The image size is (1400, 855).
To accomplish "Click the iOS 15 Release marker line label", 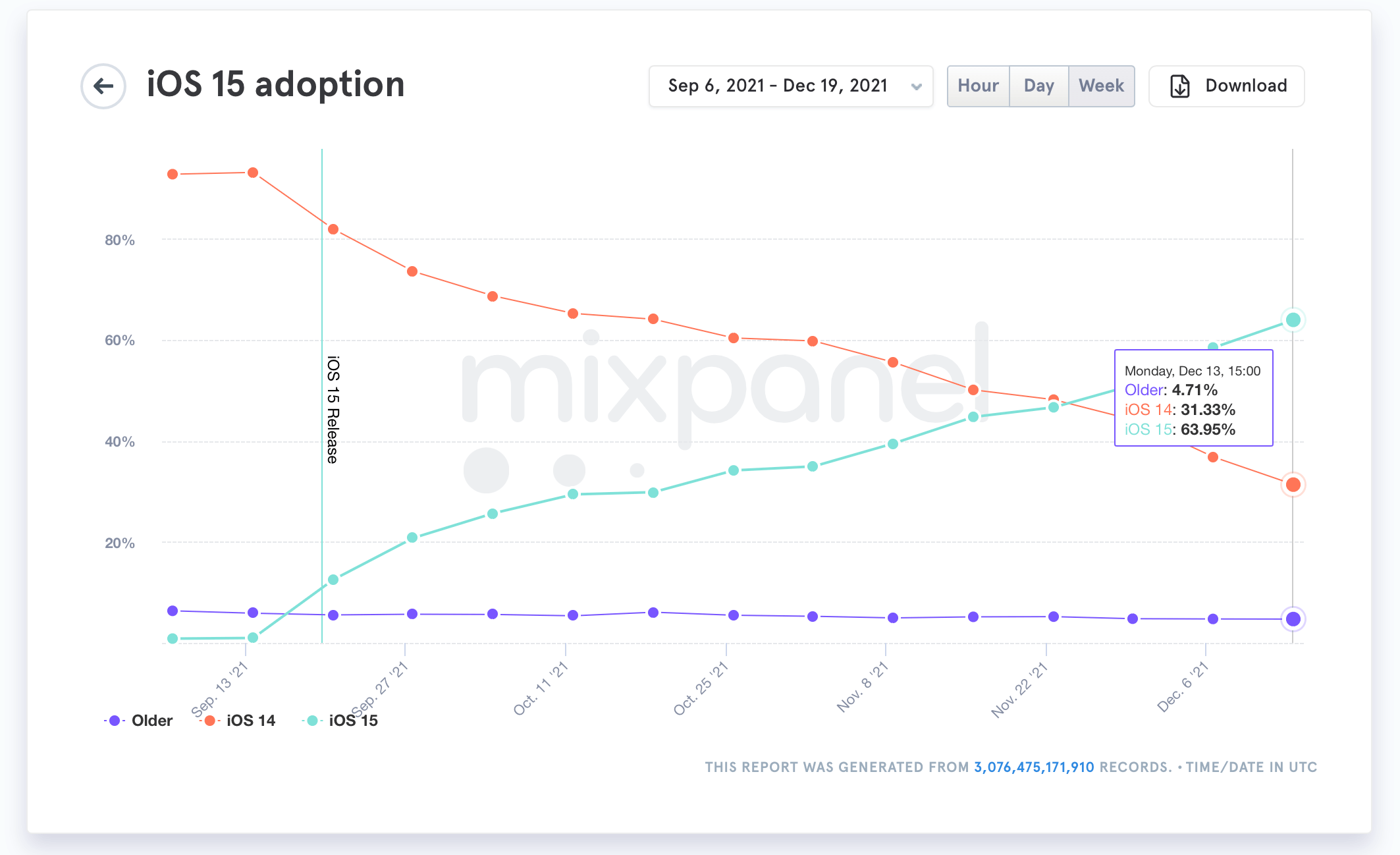I will click(333, 410).
